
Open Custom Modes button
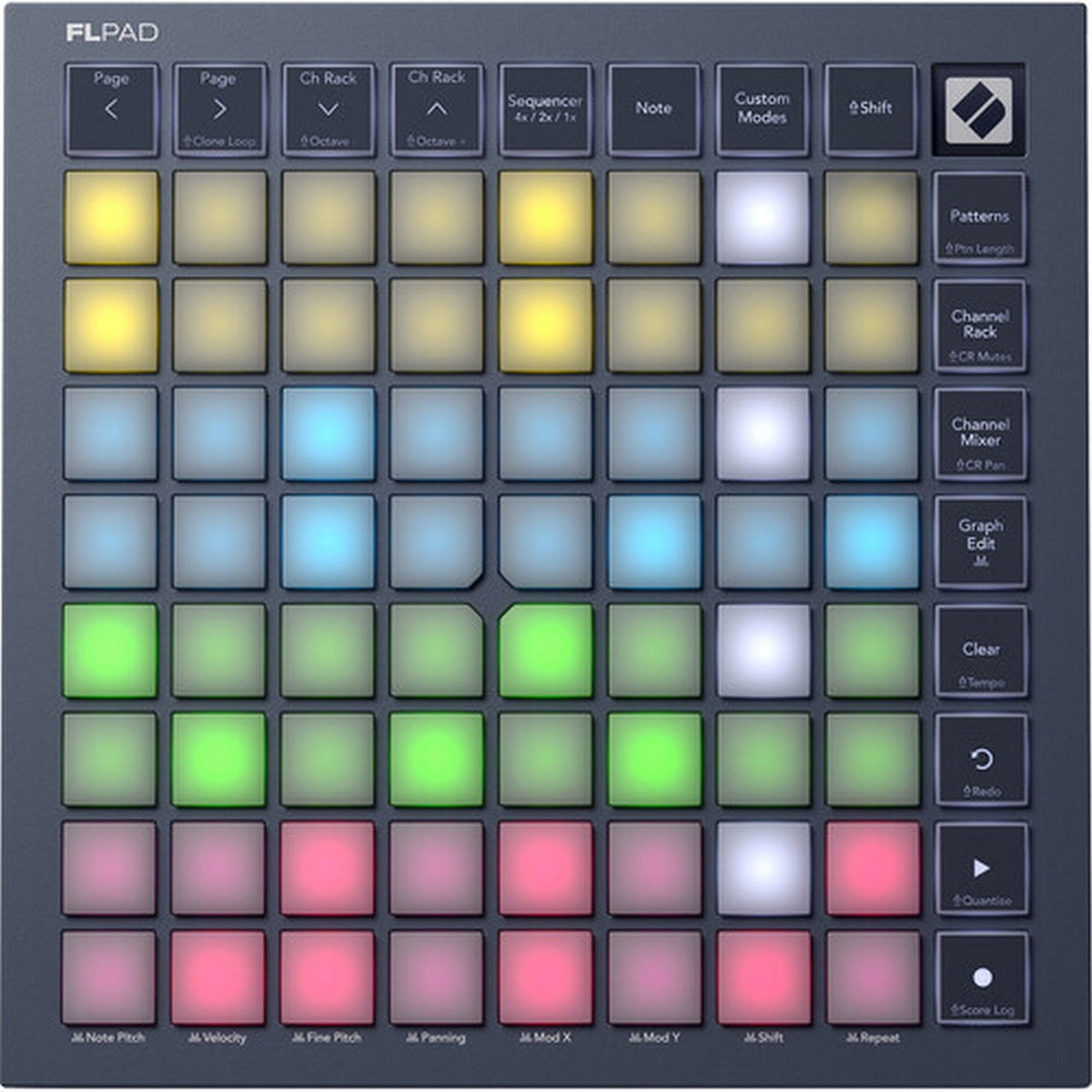763,109
